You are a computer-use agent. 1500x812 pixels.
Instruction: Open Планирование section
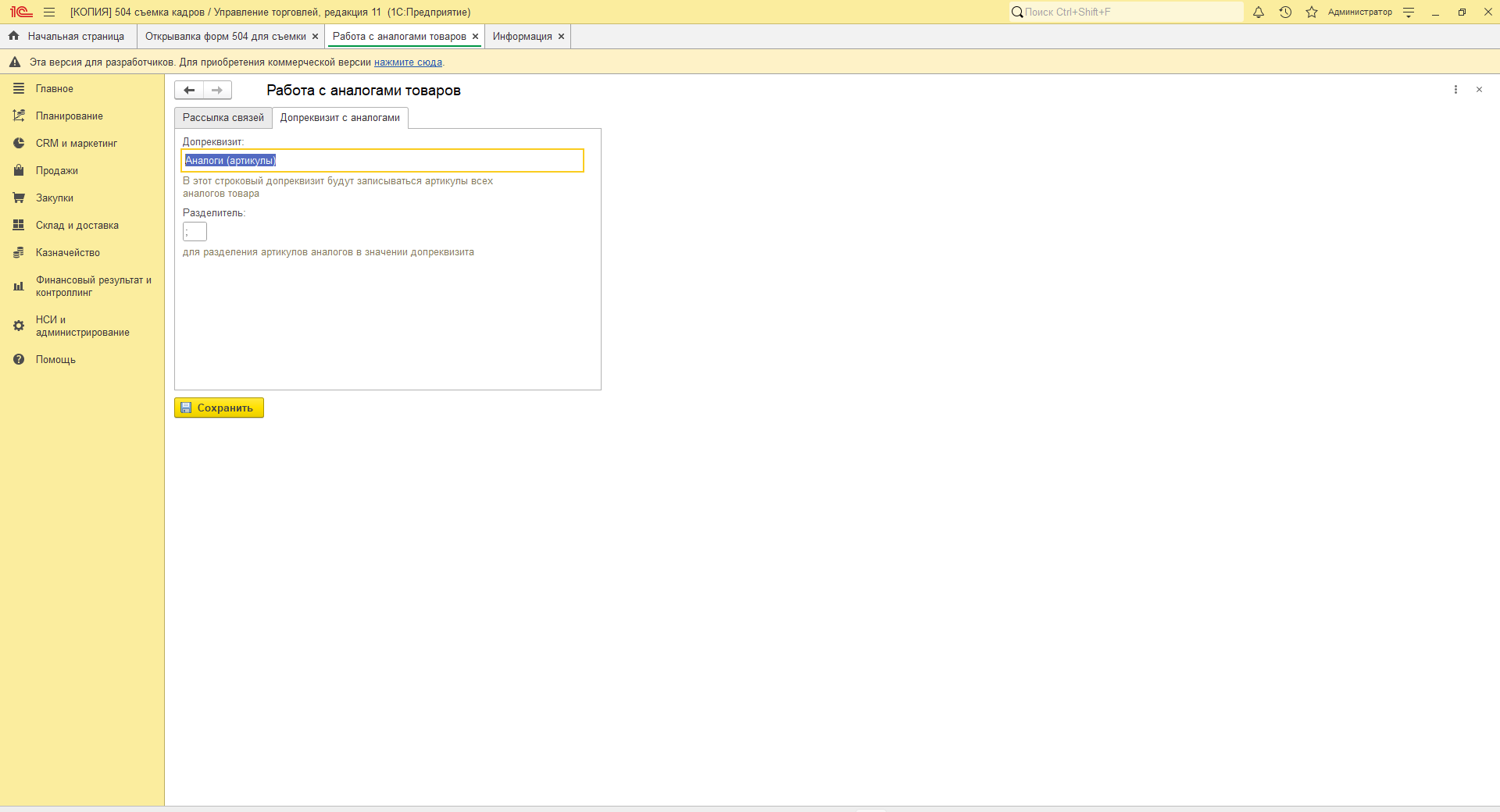click(82, 116)
